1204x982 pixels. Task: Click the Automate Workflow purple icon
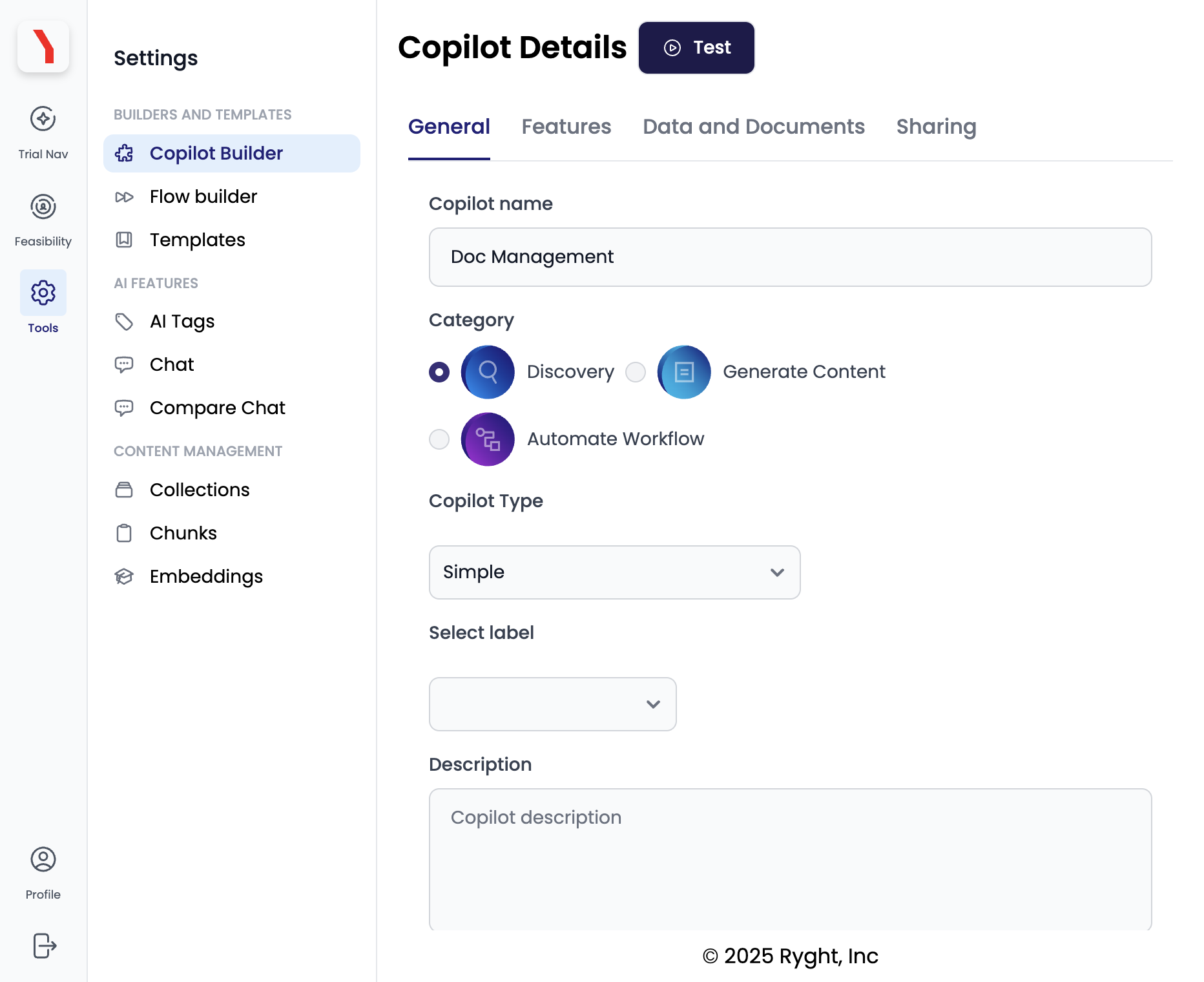point(488,439)
